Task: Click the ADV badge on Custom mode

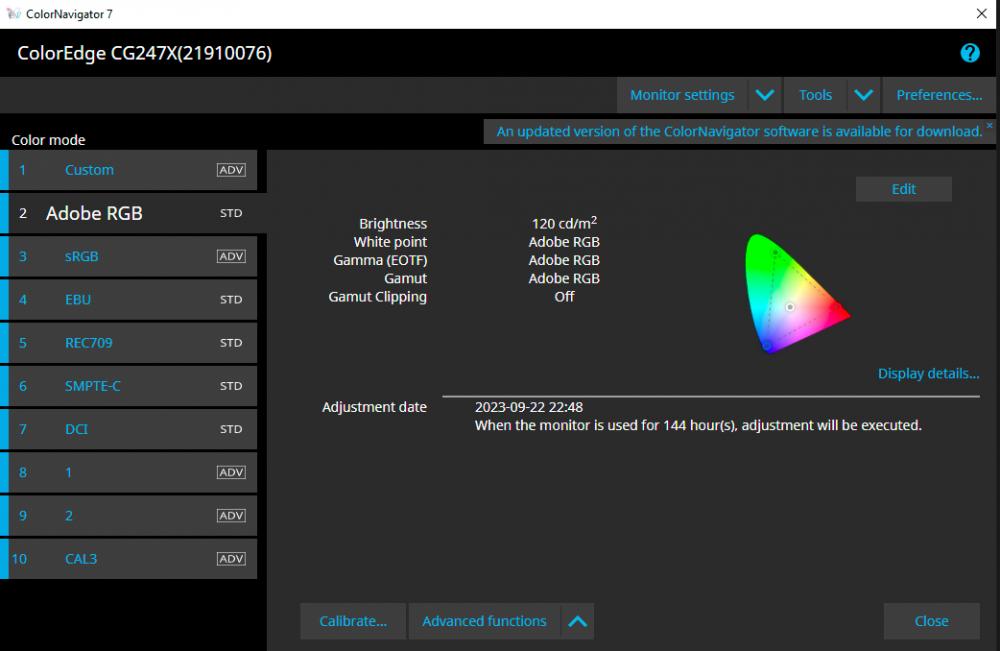Action: click(x=231, y=170)
